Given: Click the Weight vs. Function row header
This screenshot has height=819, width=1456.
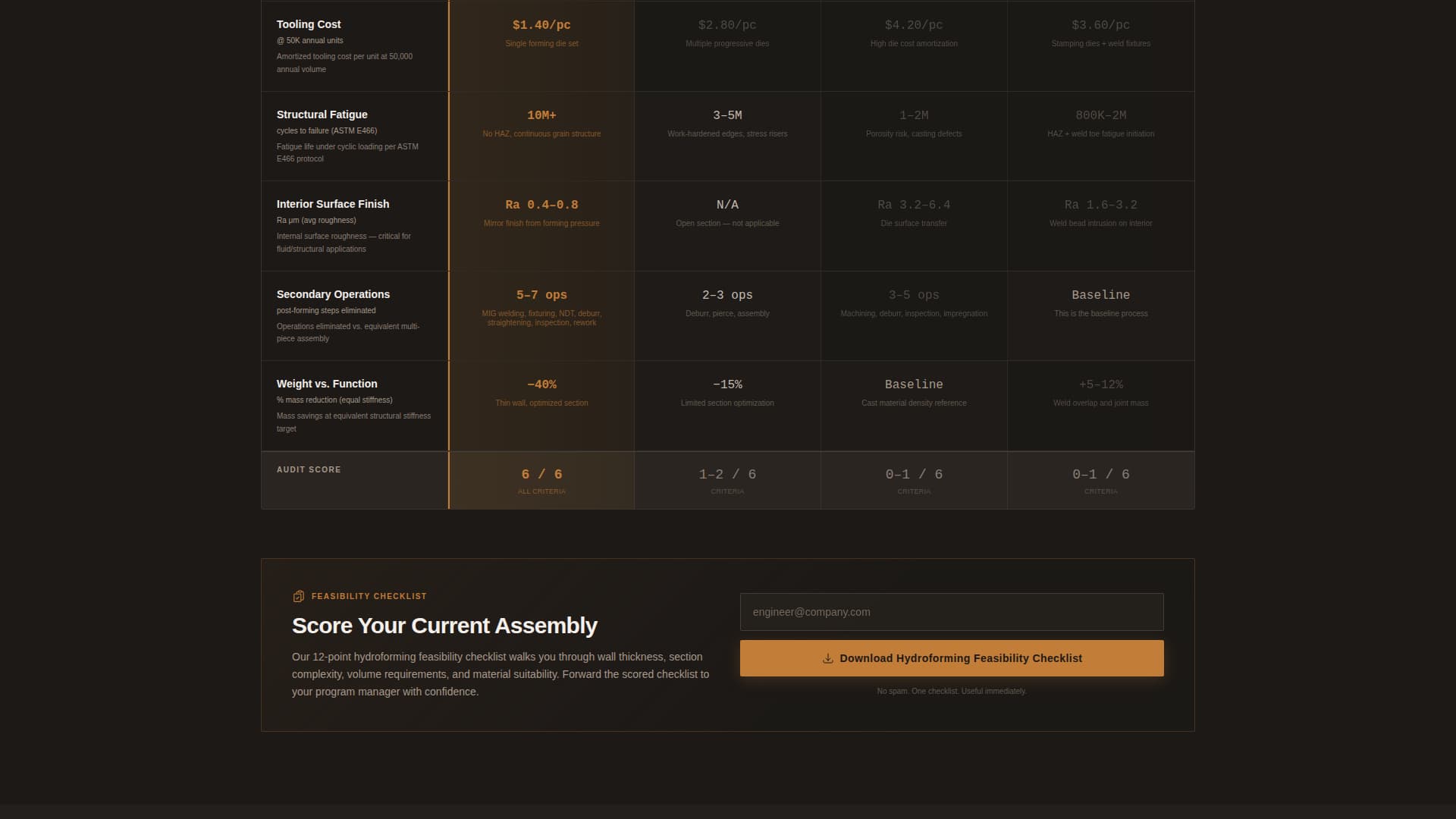Looking at the screenshot, I should point(327,384).
